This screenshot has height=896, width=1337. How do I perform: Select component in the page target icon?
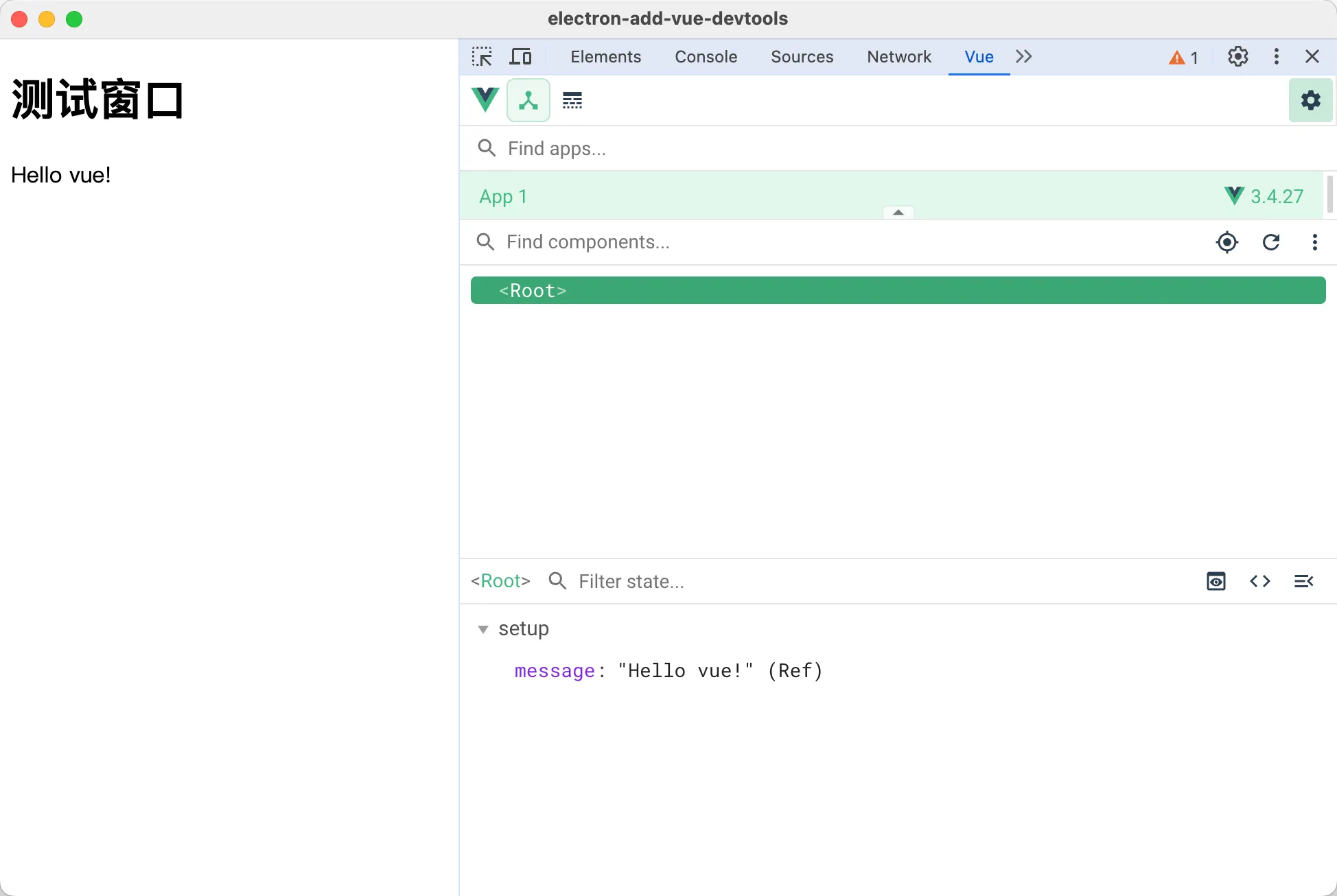coord(1226,242)
